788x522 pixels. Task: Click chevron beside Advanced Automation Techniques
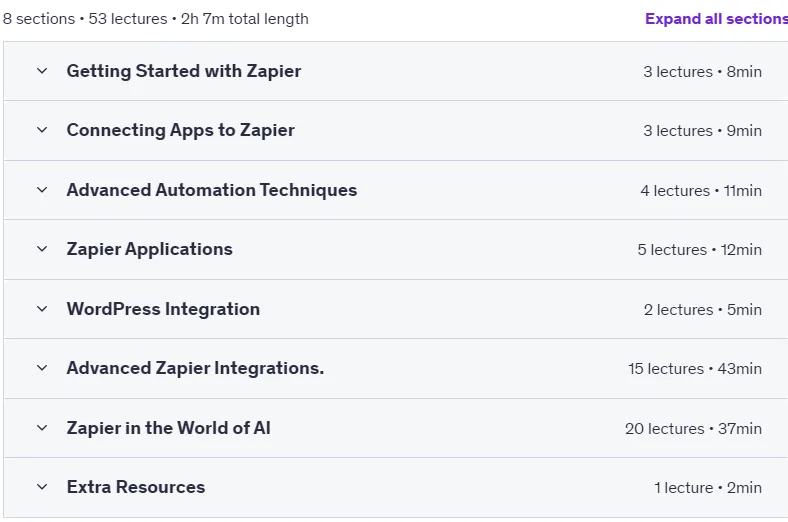coord(42,190)
